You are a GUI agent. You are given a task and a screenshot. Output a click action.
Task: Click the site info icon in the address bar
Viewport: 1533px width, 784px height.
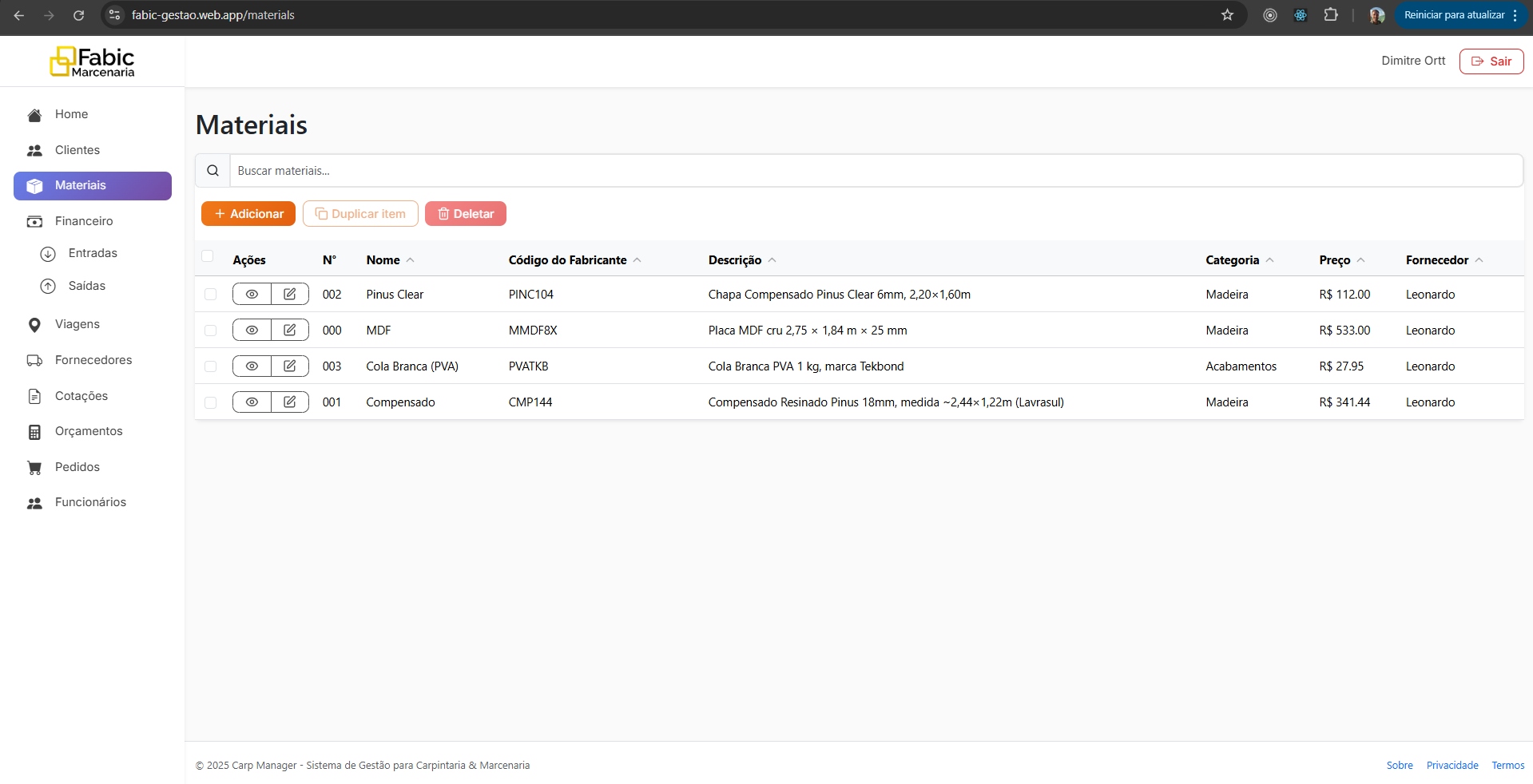pos(114,15)
